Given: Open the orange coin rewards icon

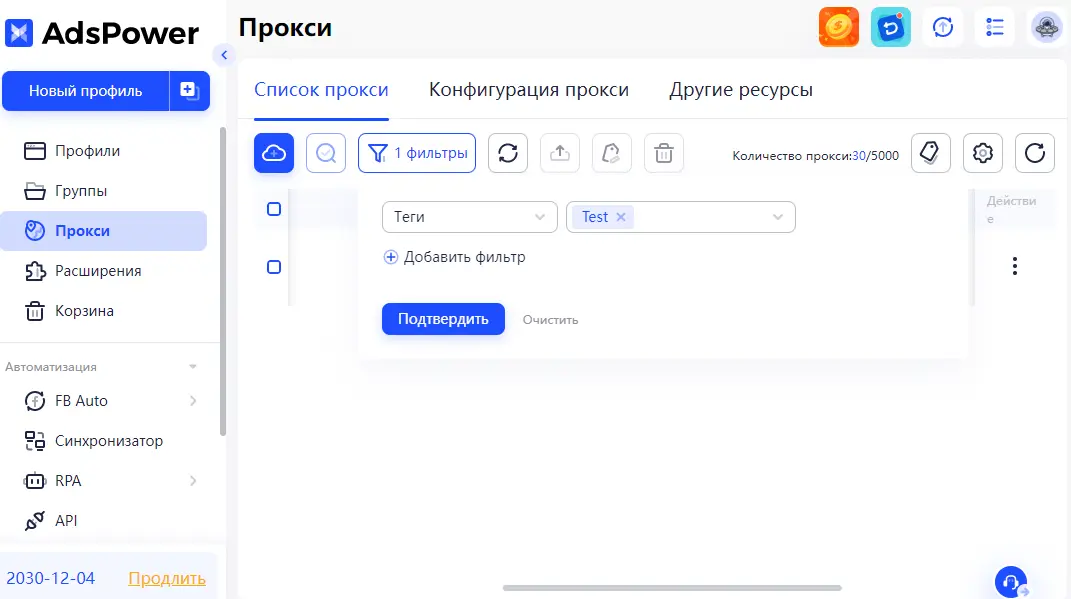Looking at the screenshot, I should [839, 27].
